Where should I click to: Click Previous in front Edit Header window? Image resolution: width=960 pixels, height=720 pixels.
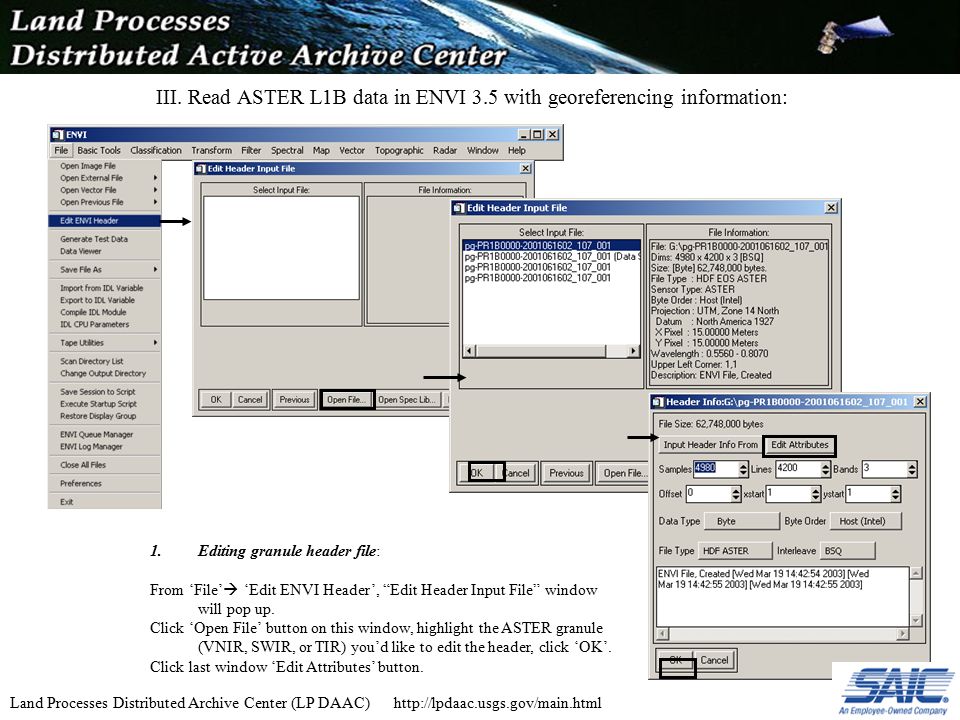point(566,473)
